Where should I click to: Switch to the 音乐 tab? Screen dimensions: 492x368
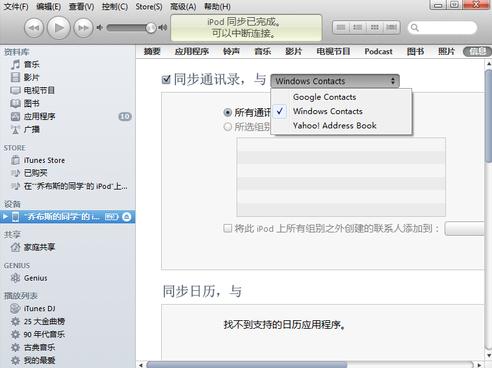click(263, 52)
